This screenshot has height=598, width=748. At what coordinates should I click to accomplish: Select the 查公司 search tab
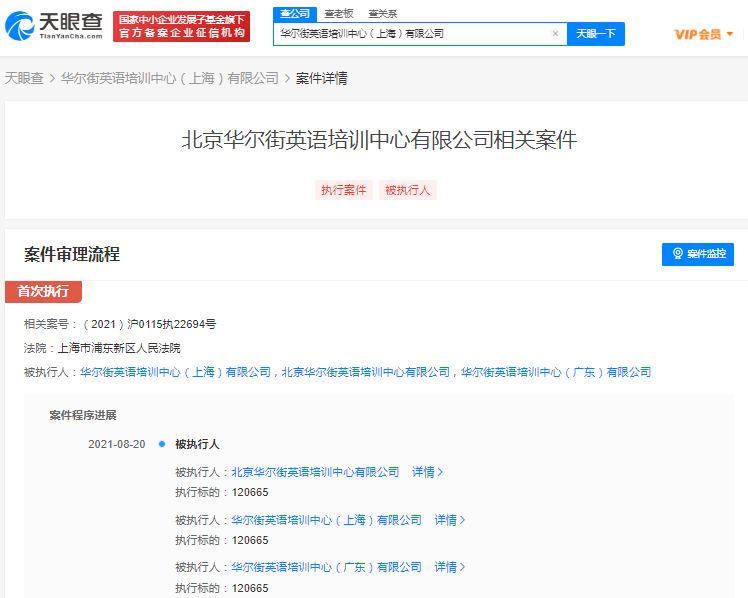pos(295,14)
